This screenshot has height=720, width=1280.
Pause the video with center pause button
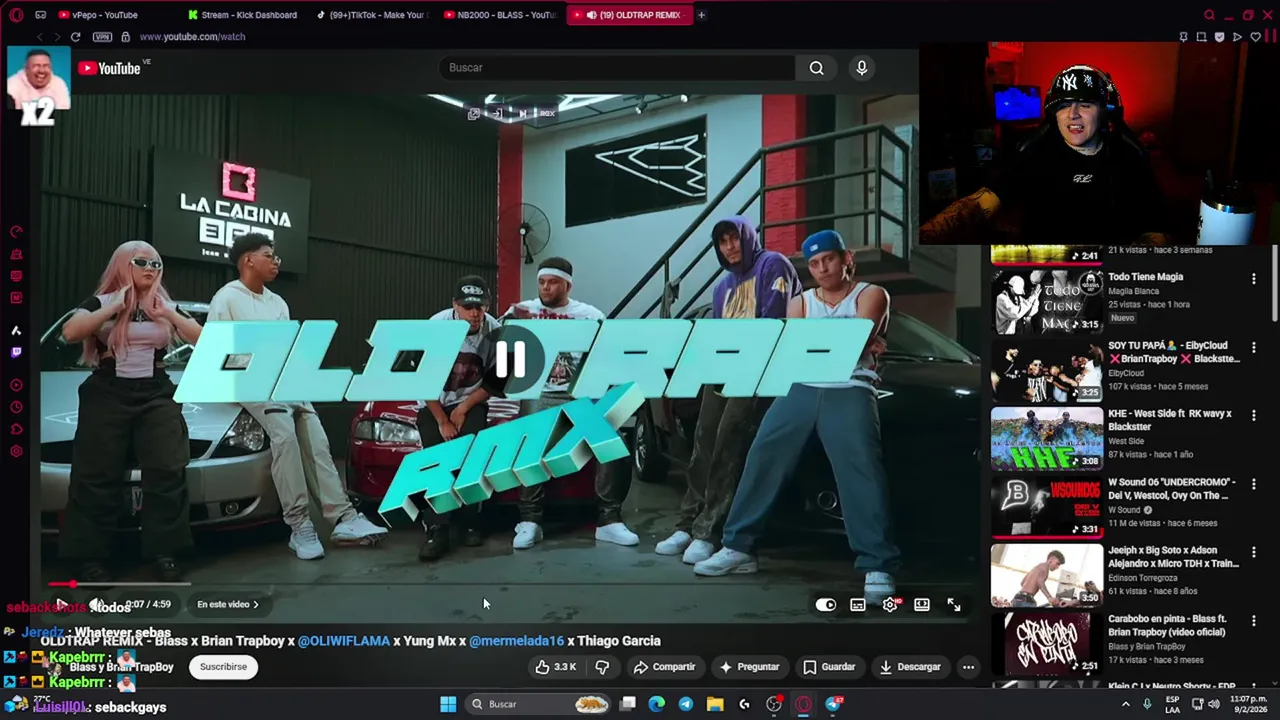tap(511, 360)
